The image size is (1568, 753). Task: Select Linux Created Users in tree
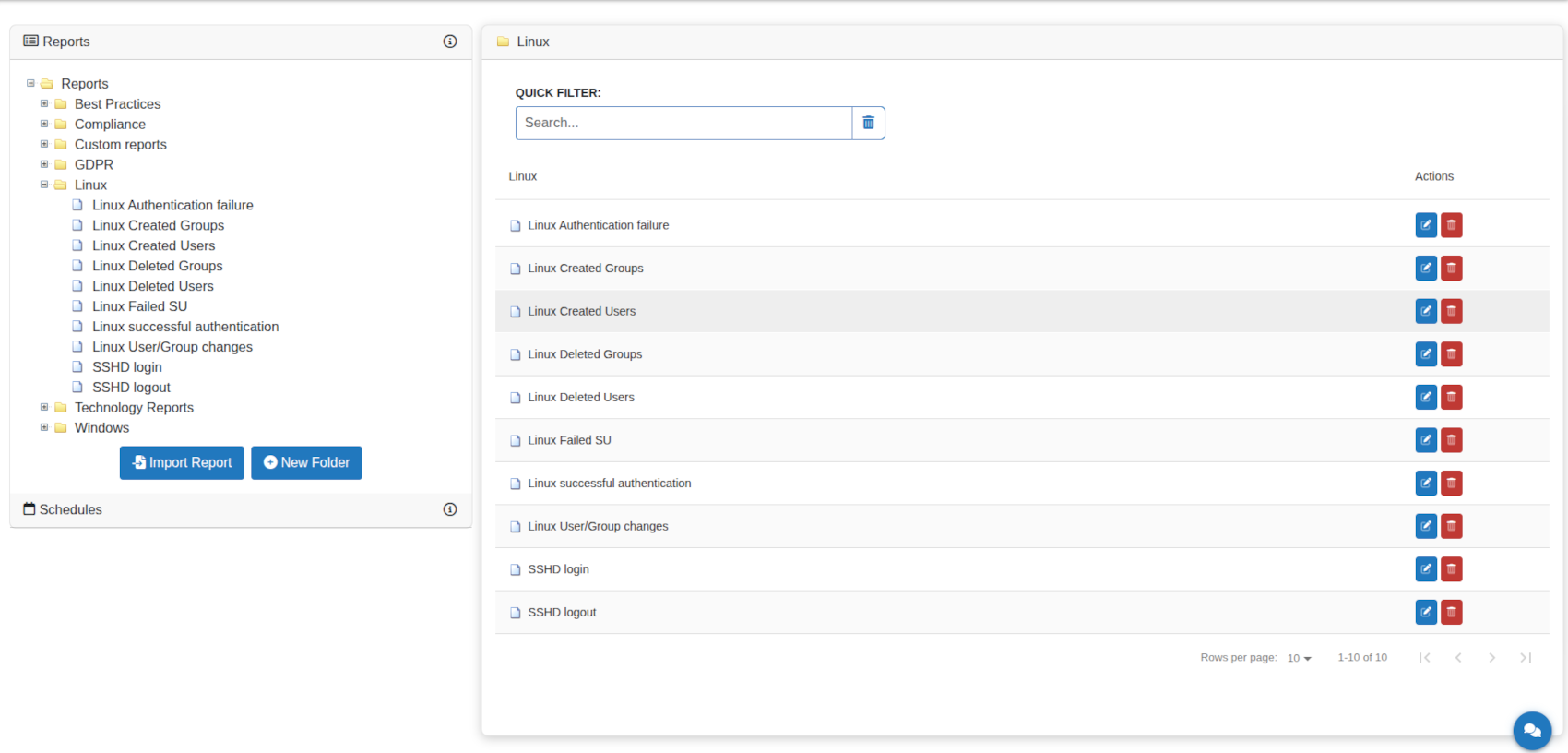pyautogui.click(x=153, y=245)
